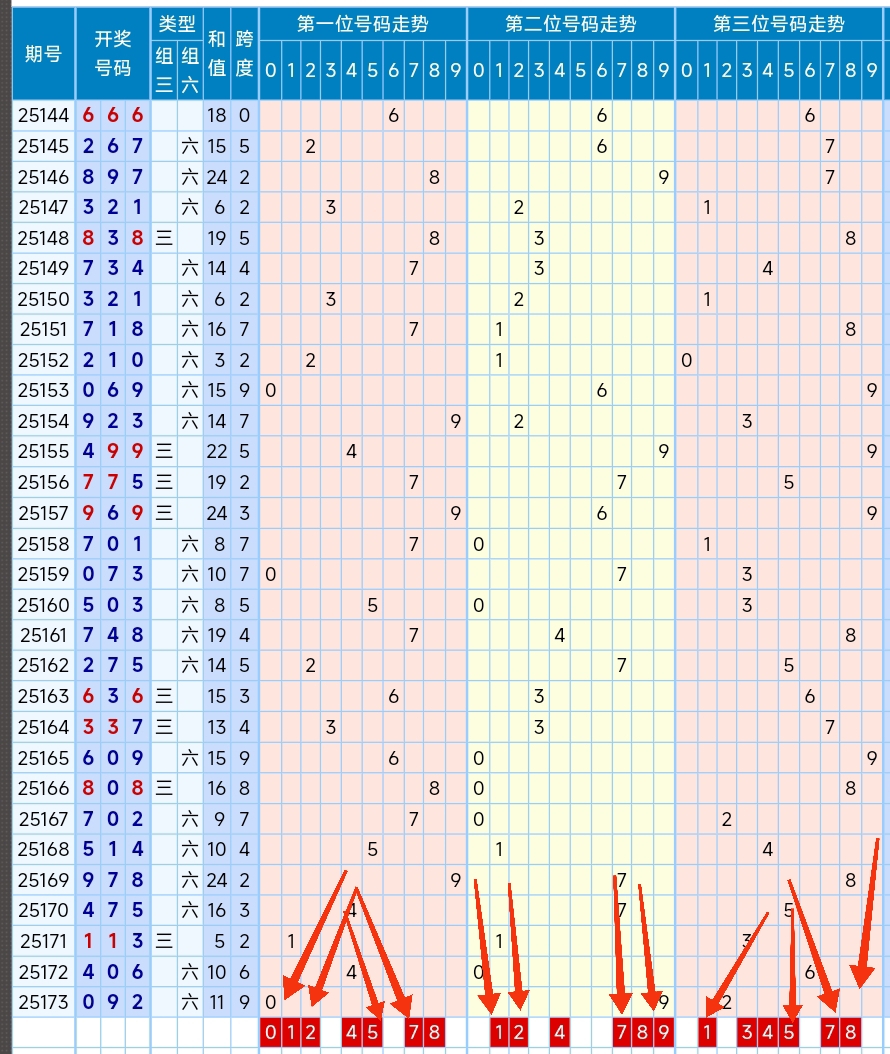This screenshot has width=890, height=1054.
Task: Click third-position 2 cell in row 25167
Action: click(x=727, y=819)
